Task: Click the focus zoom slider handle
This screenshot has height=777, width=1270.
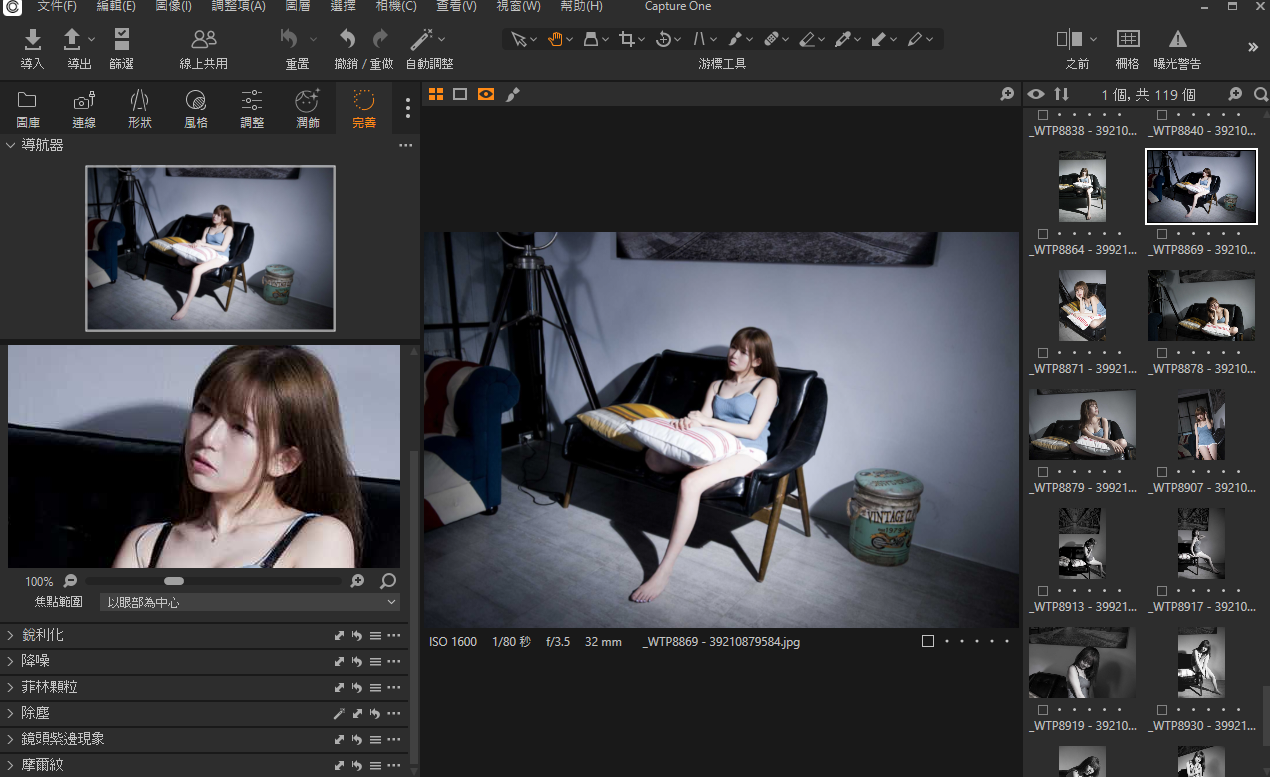Action: (174, 581)
